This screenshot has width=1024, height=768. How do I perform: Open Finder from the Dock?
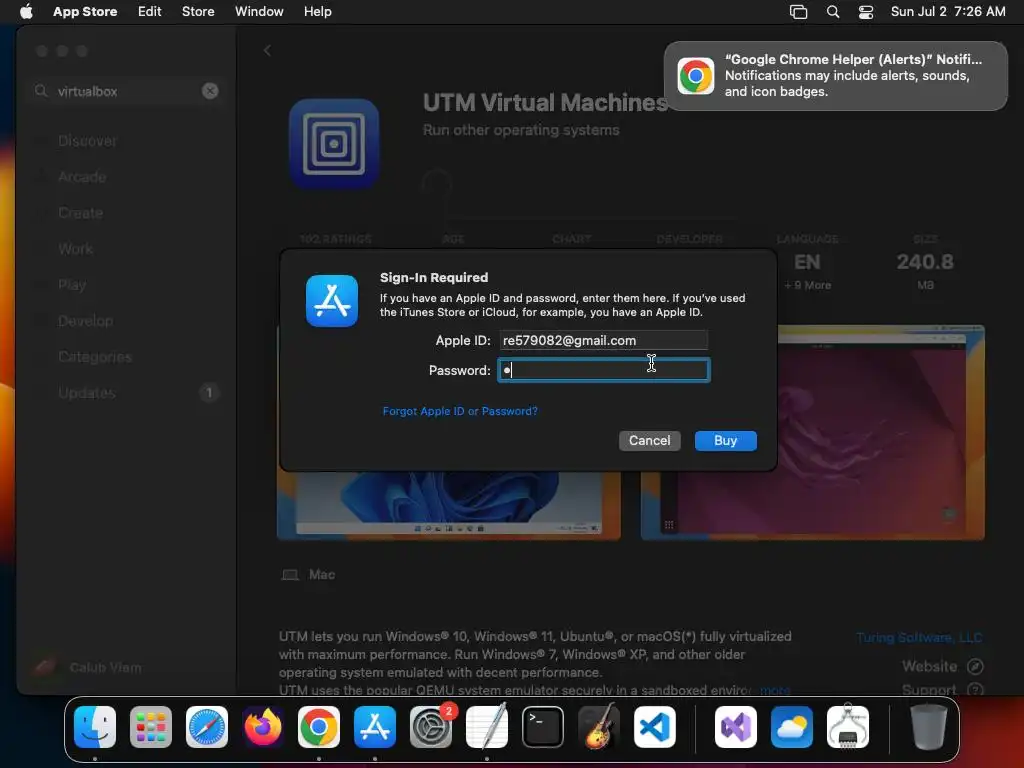pyautogui.click(x=95, y=727)
